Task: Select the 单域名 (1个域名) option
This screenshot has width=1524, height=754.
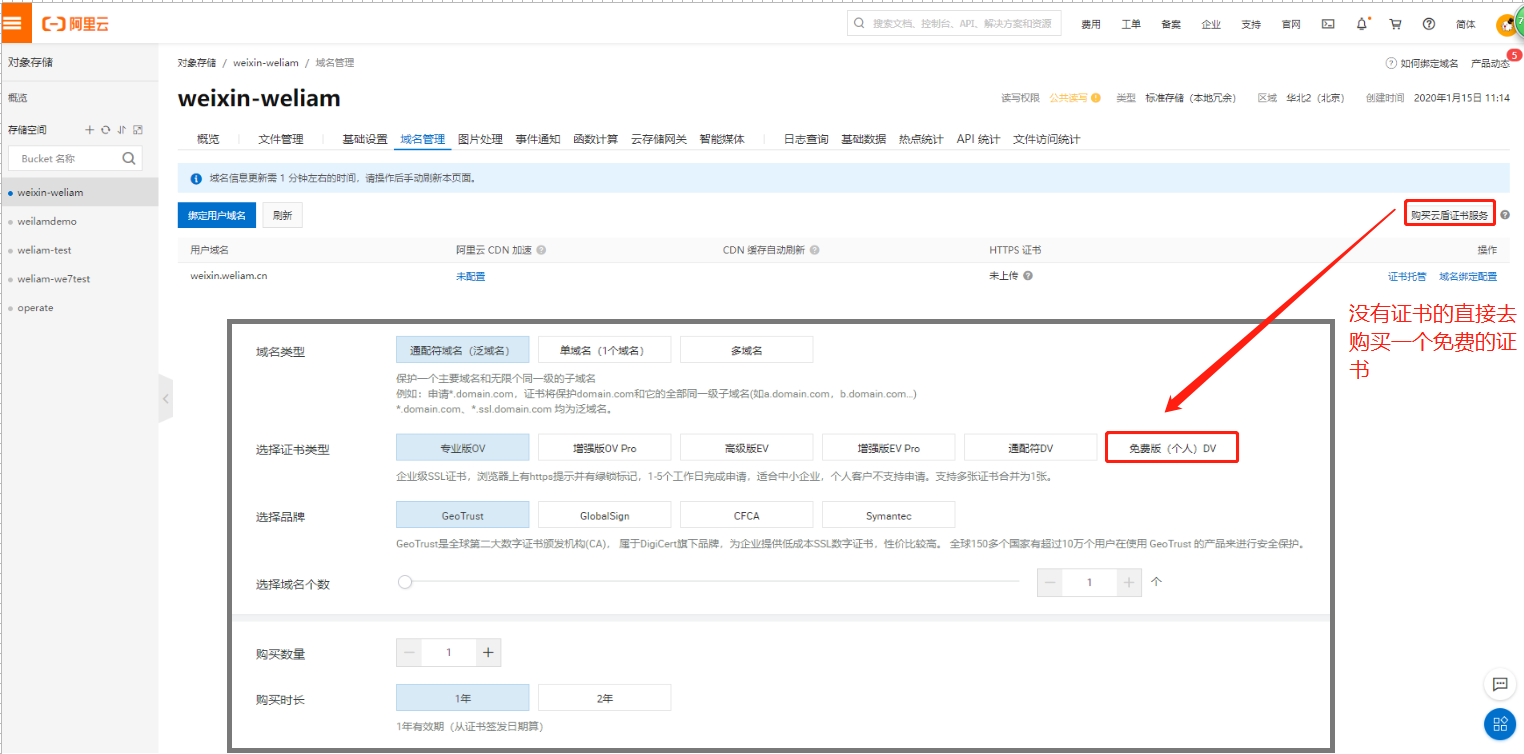Action: point(604,350)
